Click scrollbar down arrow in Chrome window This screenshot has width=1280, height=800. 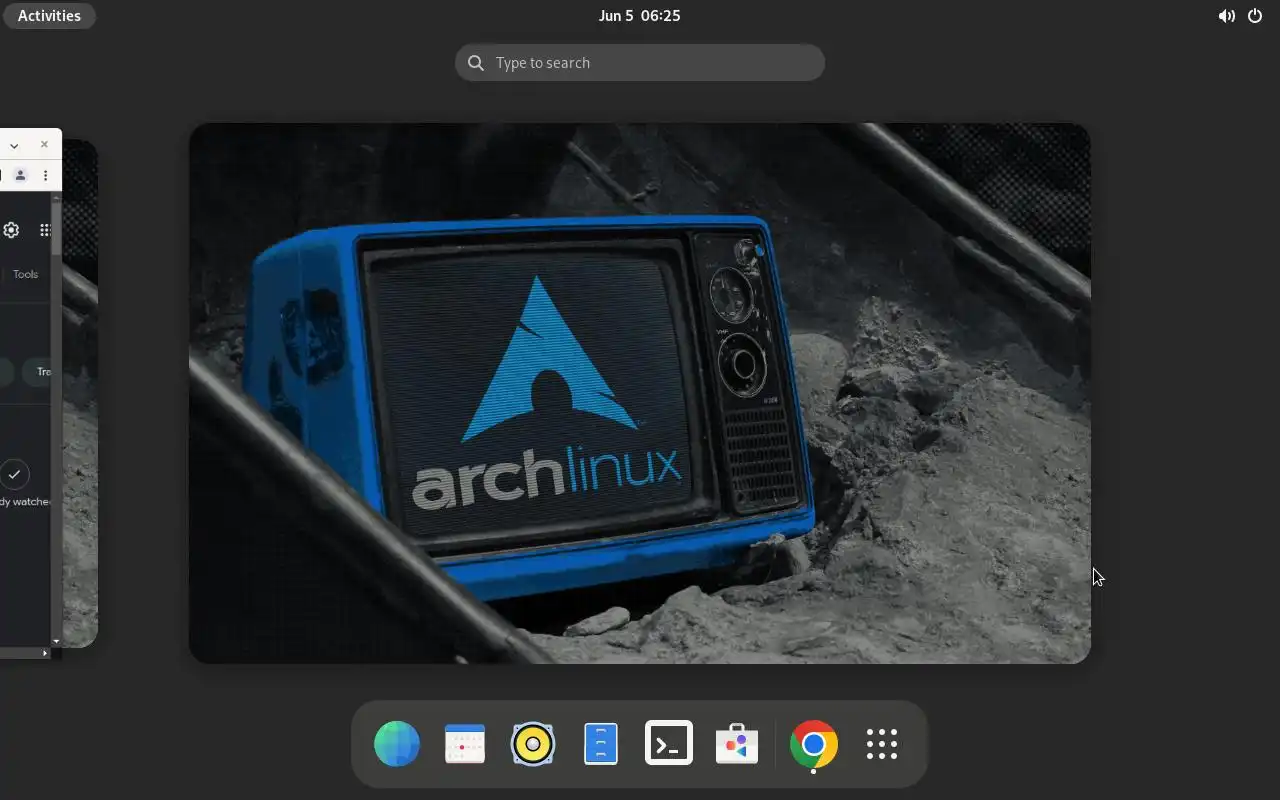[56, 641]
